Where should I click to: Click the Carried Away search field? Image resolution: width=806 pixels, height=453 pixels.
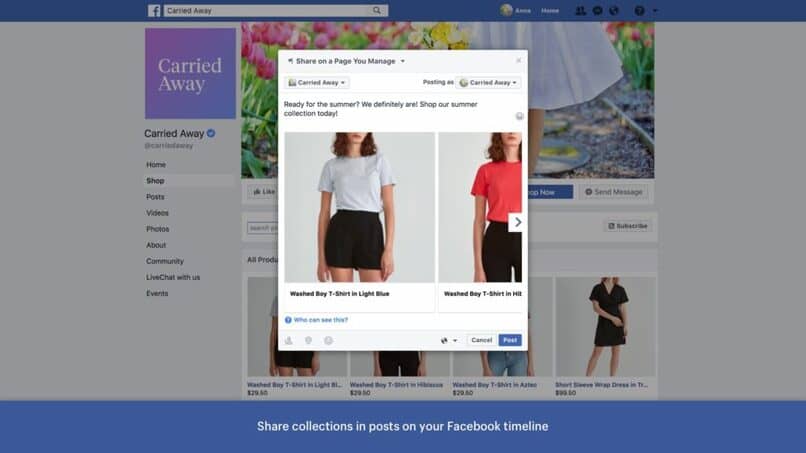(x=267, y=10)
